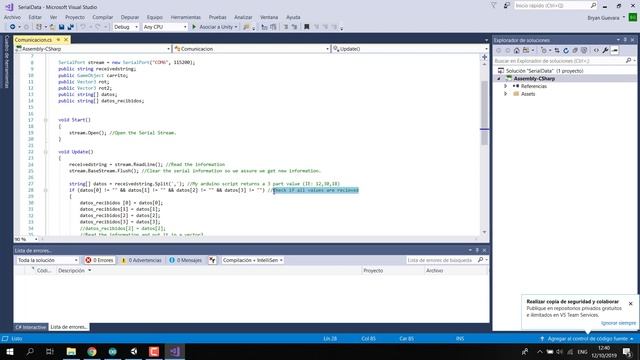Expand the Referencias node
The image size is (640, 360).
click(x=505, y=86)
